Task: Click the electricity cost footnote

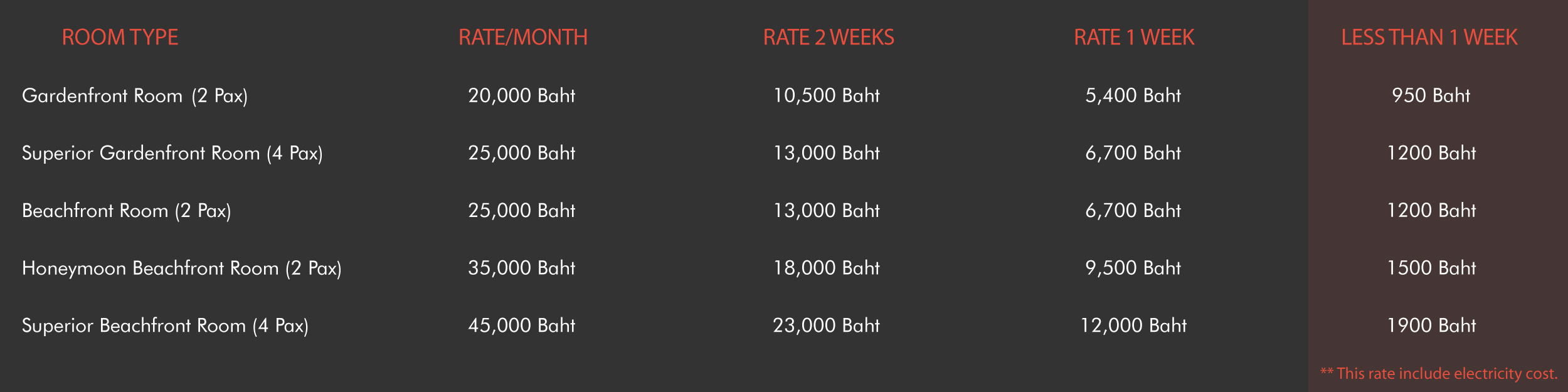Action: (x=1439, y=374)
